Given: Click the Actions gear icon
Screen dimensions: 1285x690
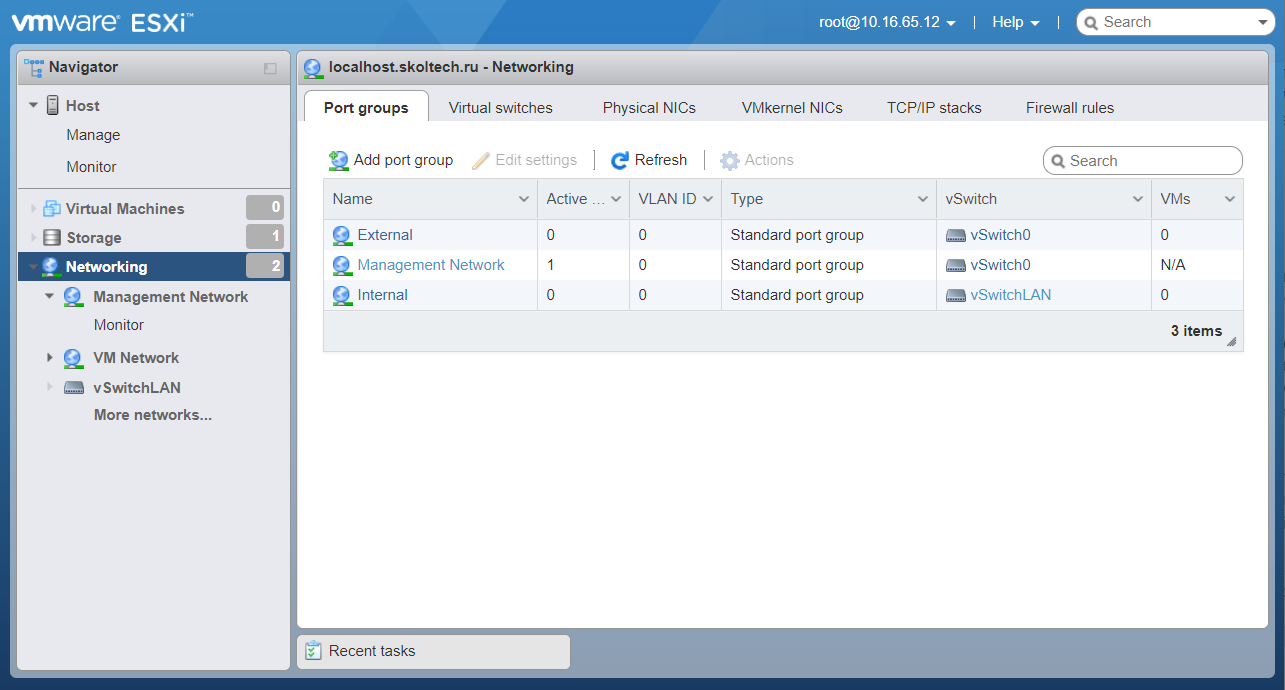Looking at the screenshot, I should pos(730,160).
